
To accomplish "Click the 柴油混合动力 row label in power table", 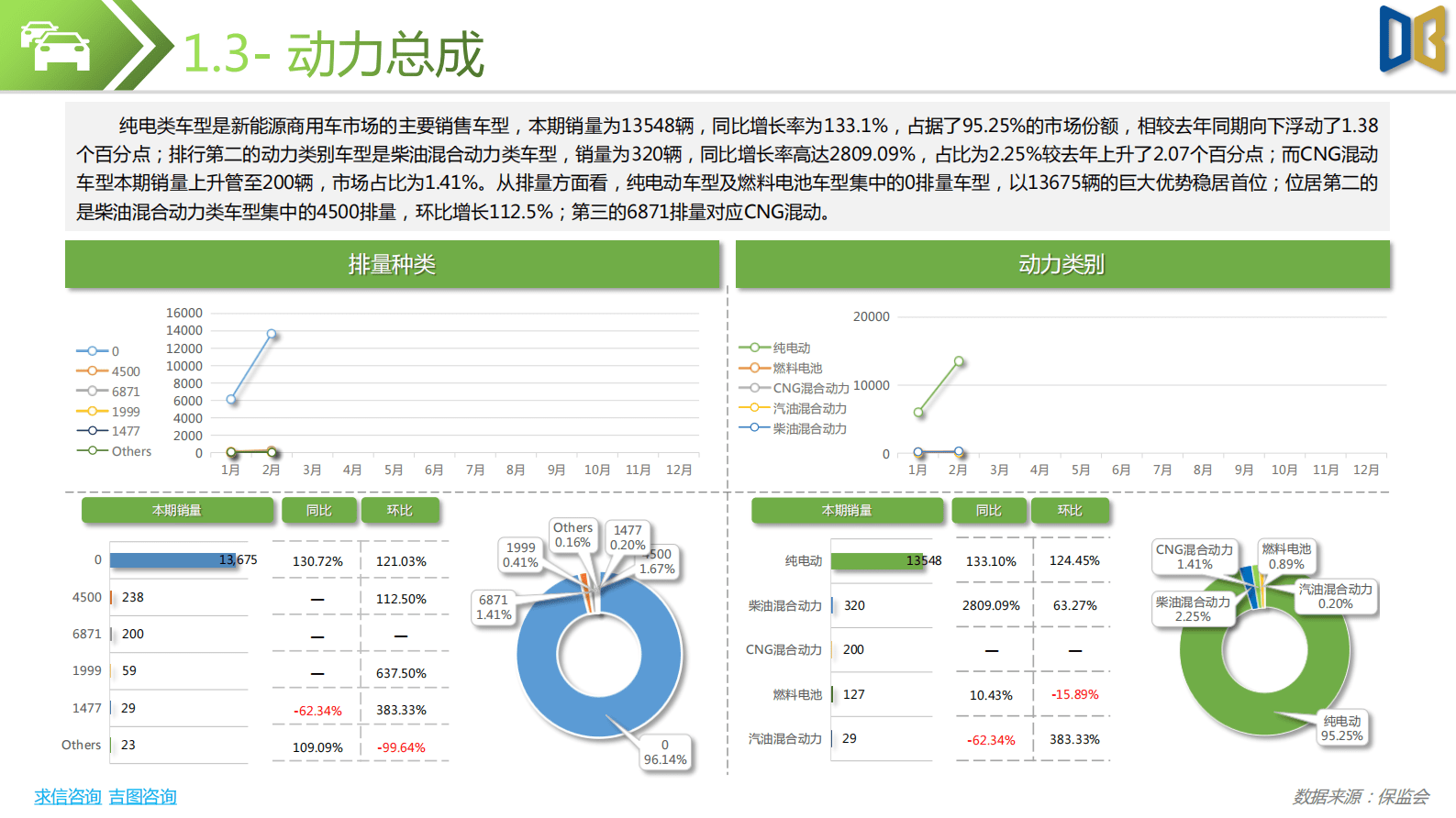I will 784,605.
